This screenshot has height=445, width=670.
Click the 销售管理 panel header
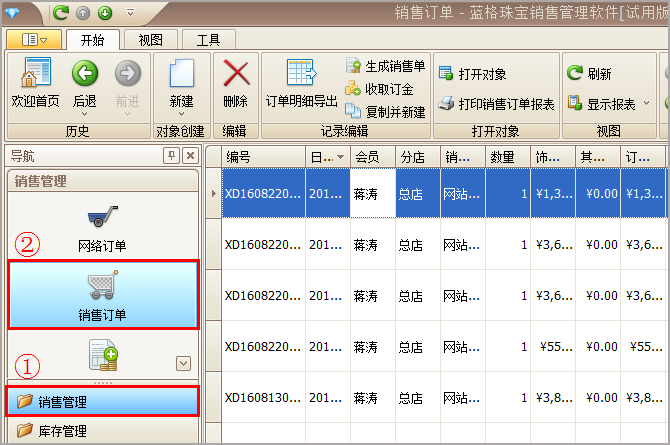pos(103,181)
